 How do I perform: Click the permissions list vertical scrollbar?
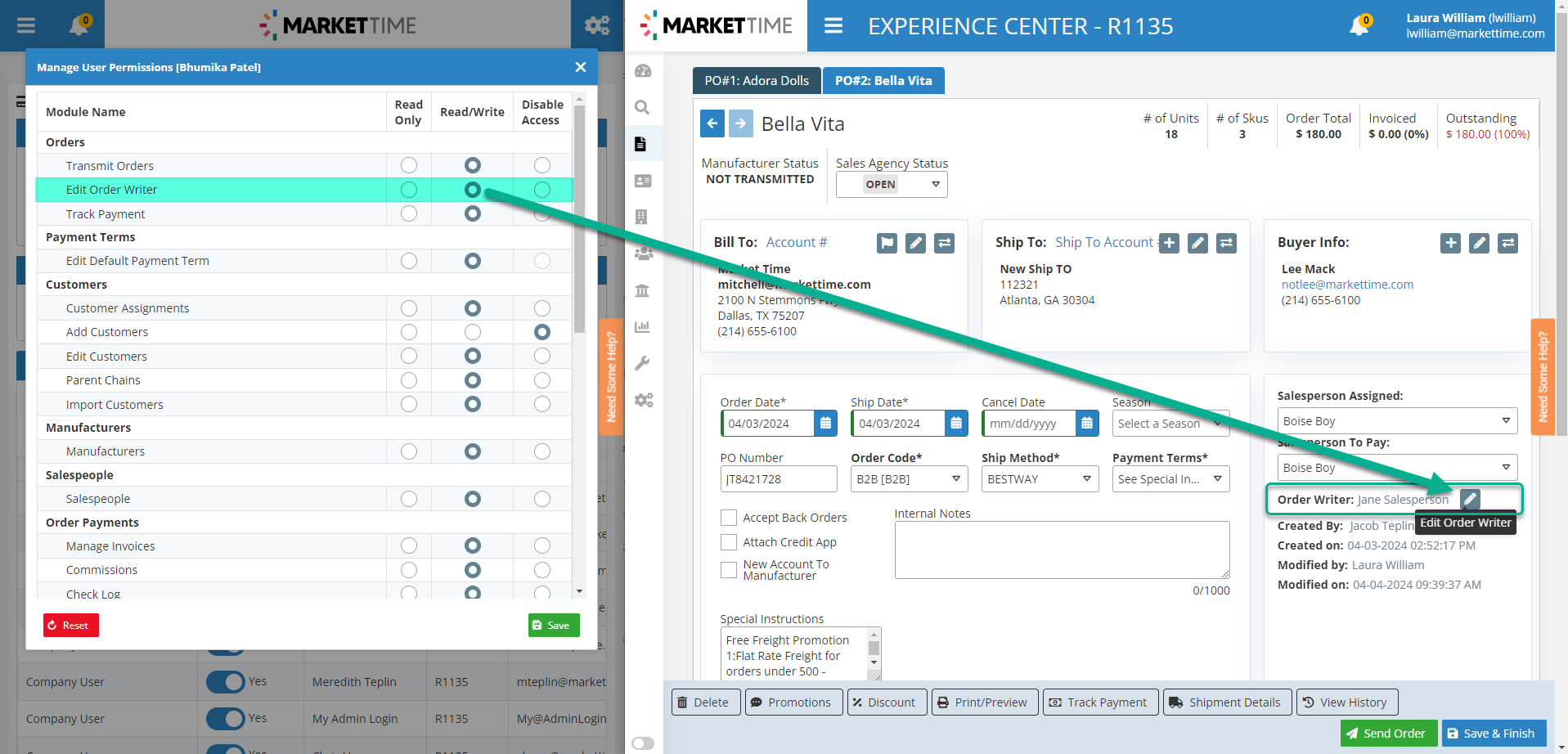[579, 221]
